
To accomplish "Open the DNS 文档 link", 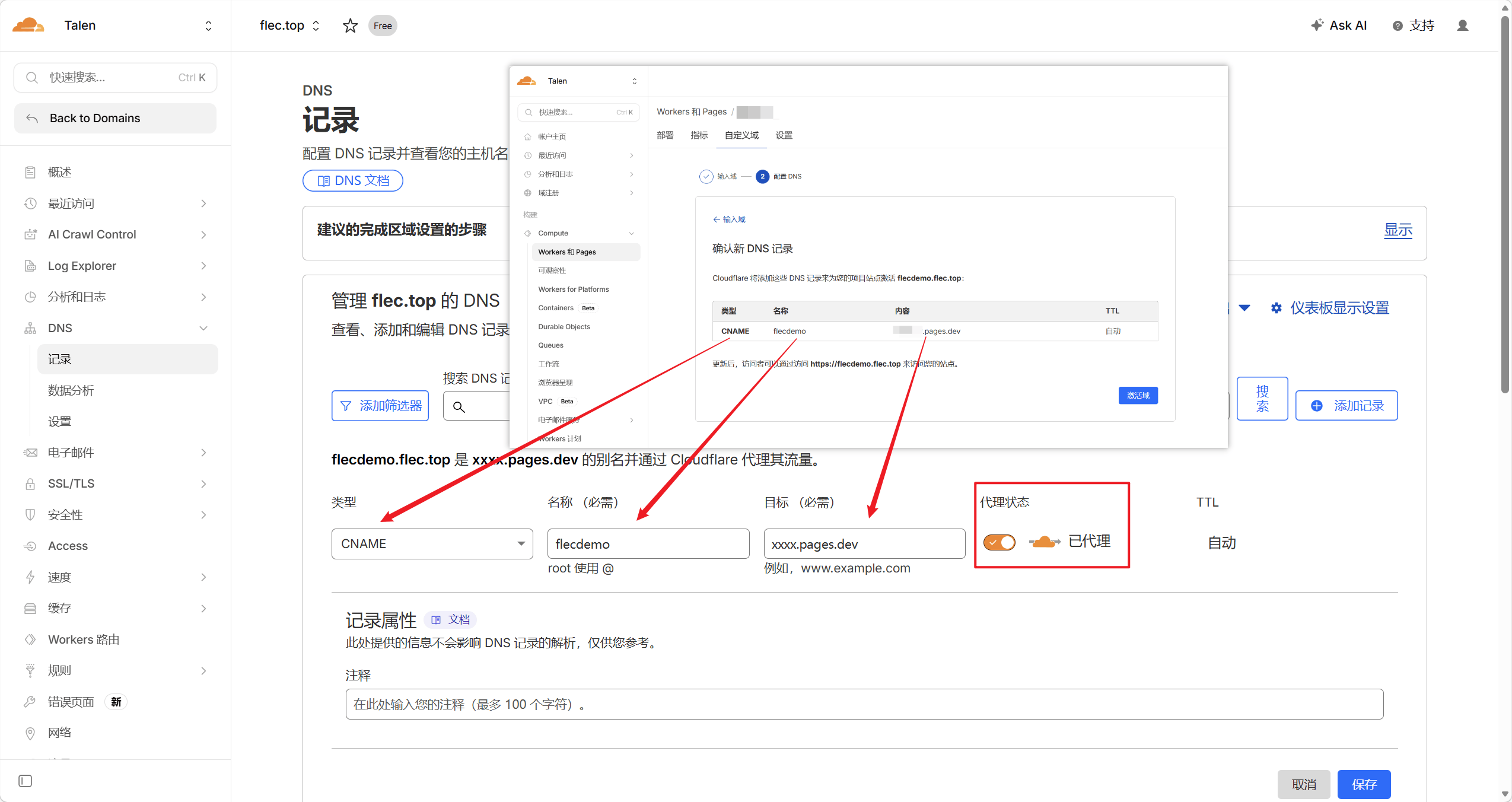I will click(x=352, y=180).
